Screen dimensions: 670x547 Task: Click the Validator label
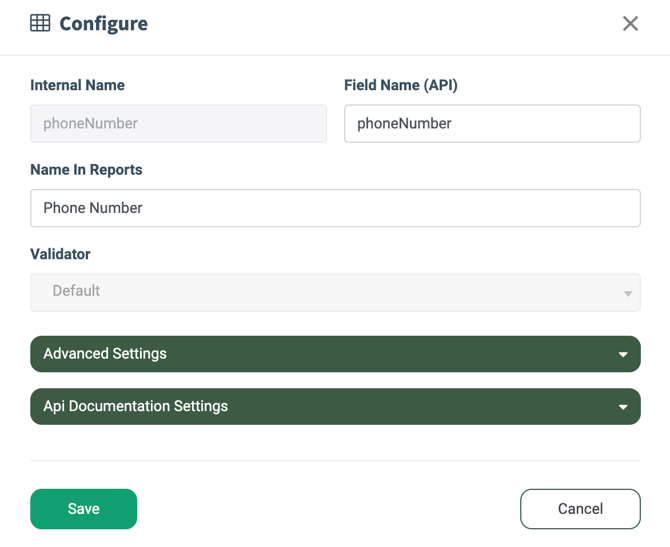pyautogui.click(x=60, y=254)
